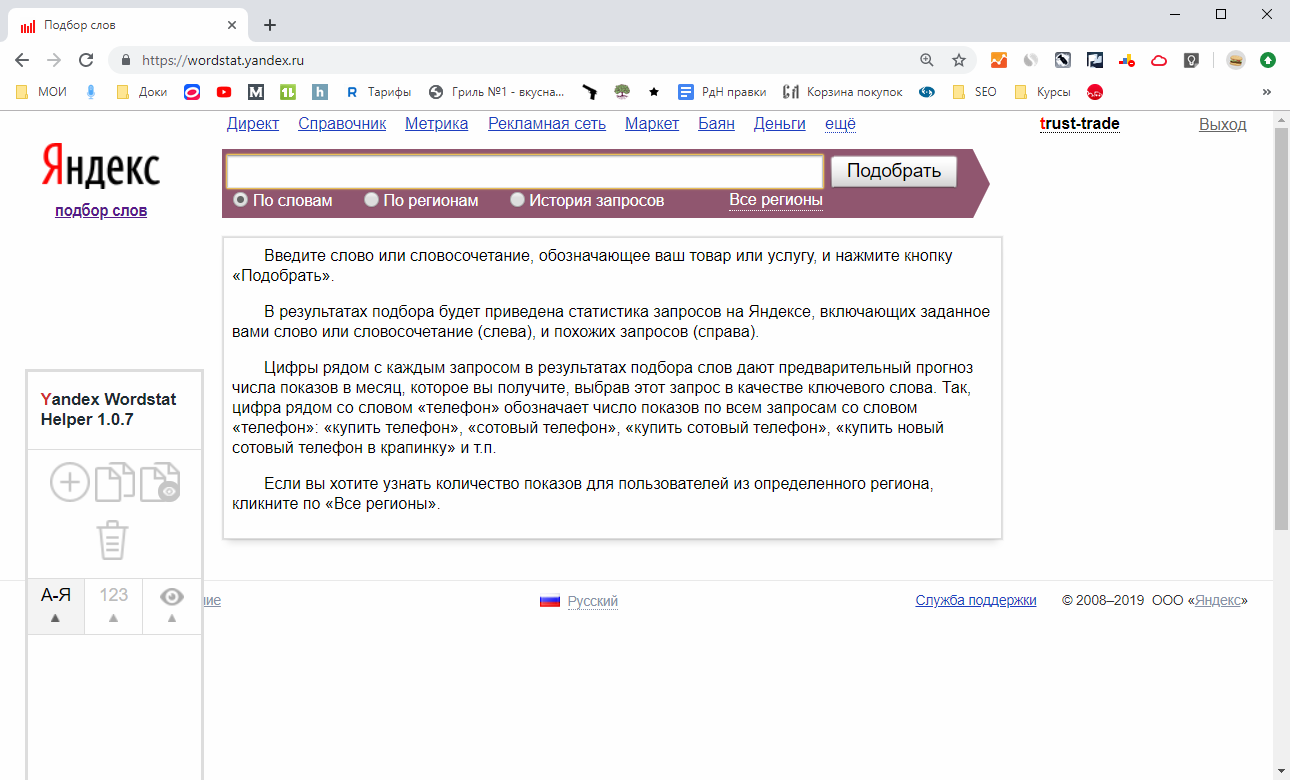Click the plus add icon in Wordstat Helper
Viewport: 1290px width, 780px height.
pos(69,483)
